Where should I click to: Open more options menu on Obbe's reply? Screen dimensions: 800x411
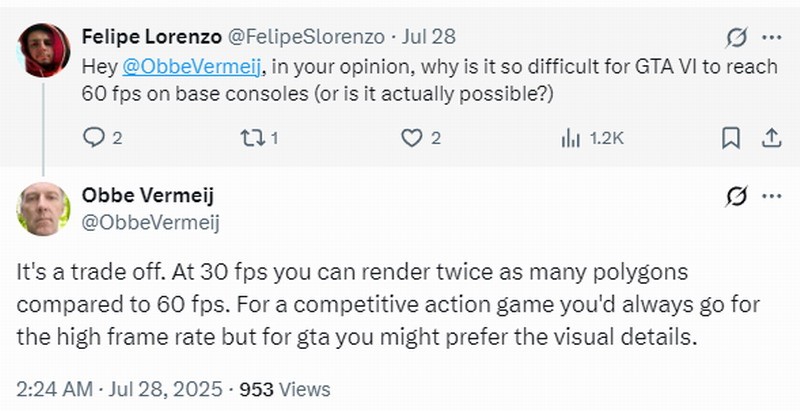coord(771,196)
